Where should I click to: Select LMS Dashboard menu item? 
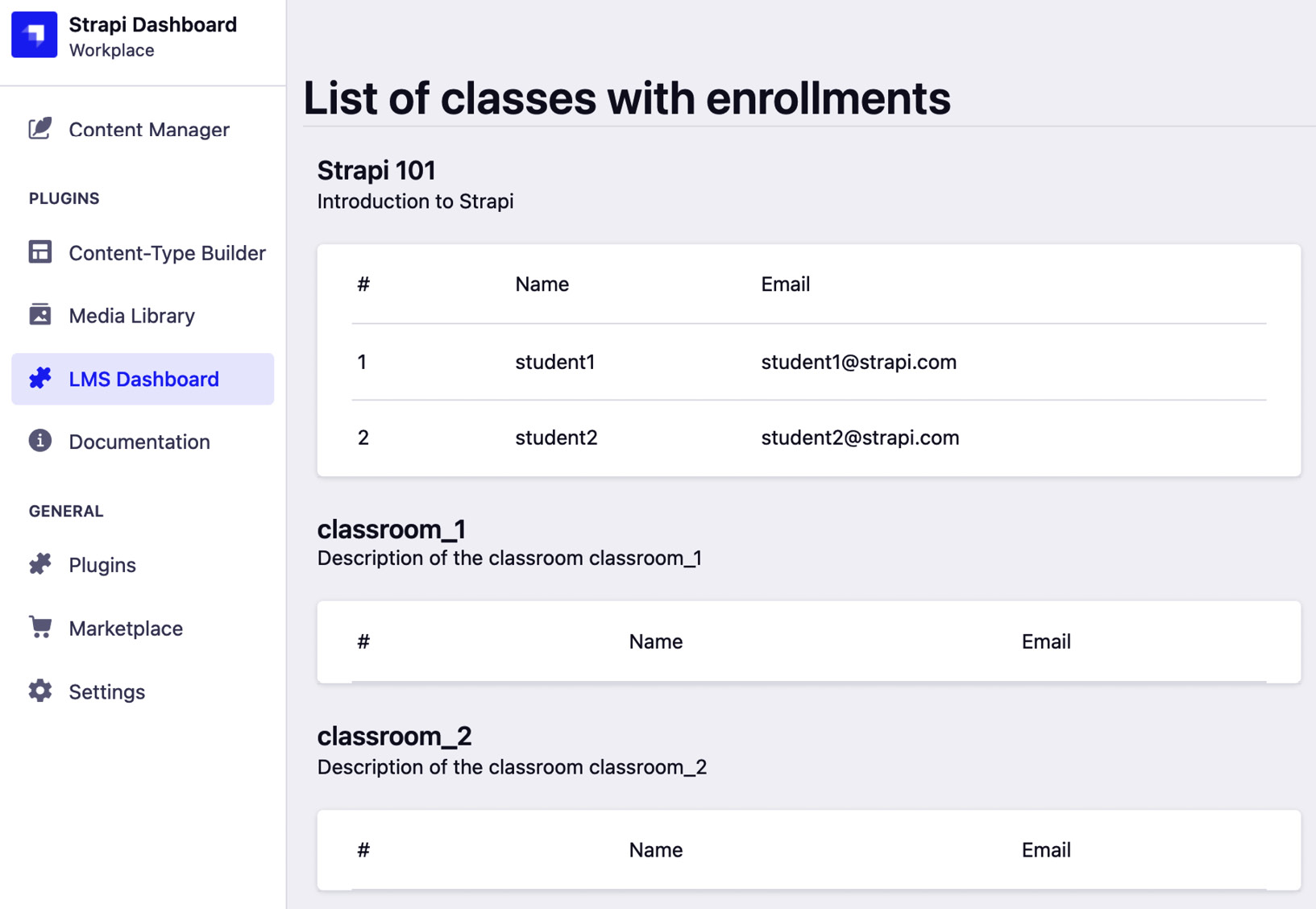coord(143,379)
